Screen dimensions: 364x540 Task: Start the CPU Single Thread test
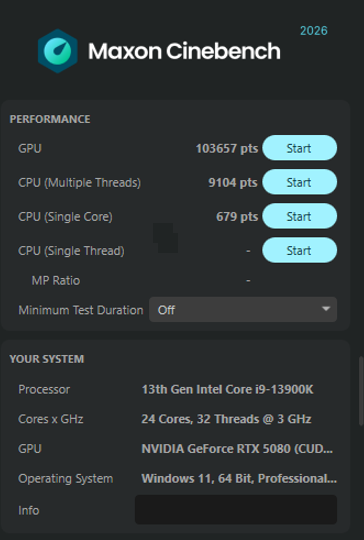299,250
